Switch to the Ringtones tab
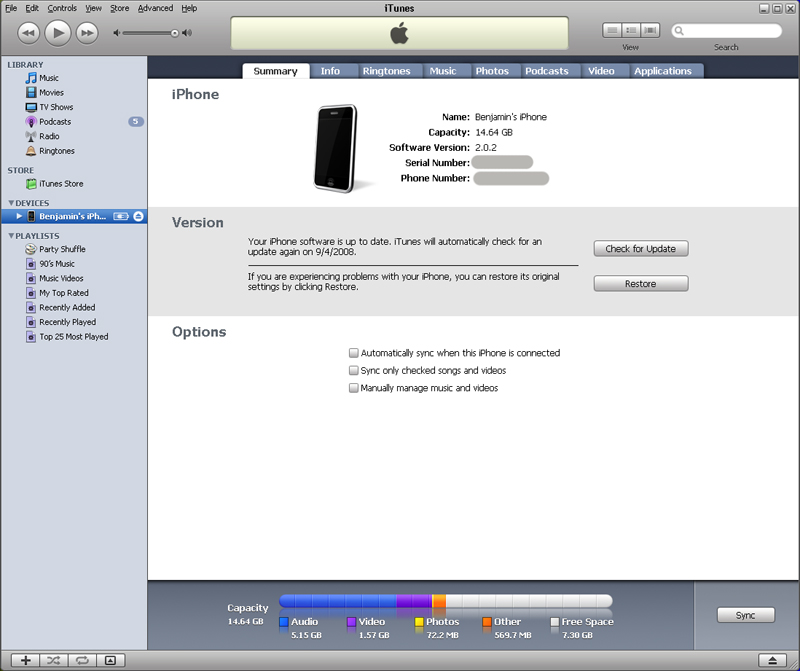800x671 pixels. 386,71
